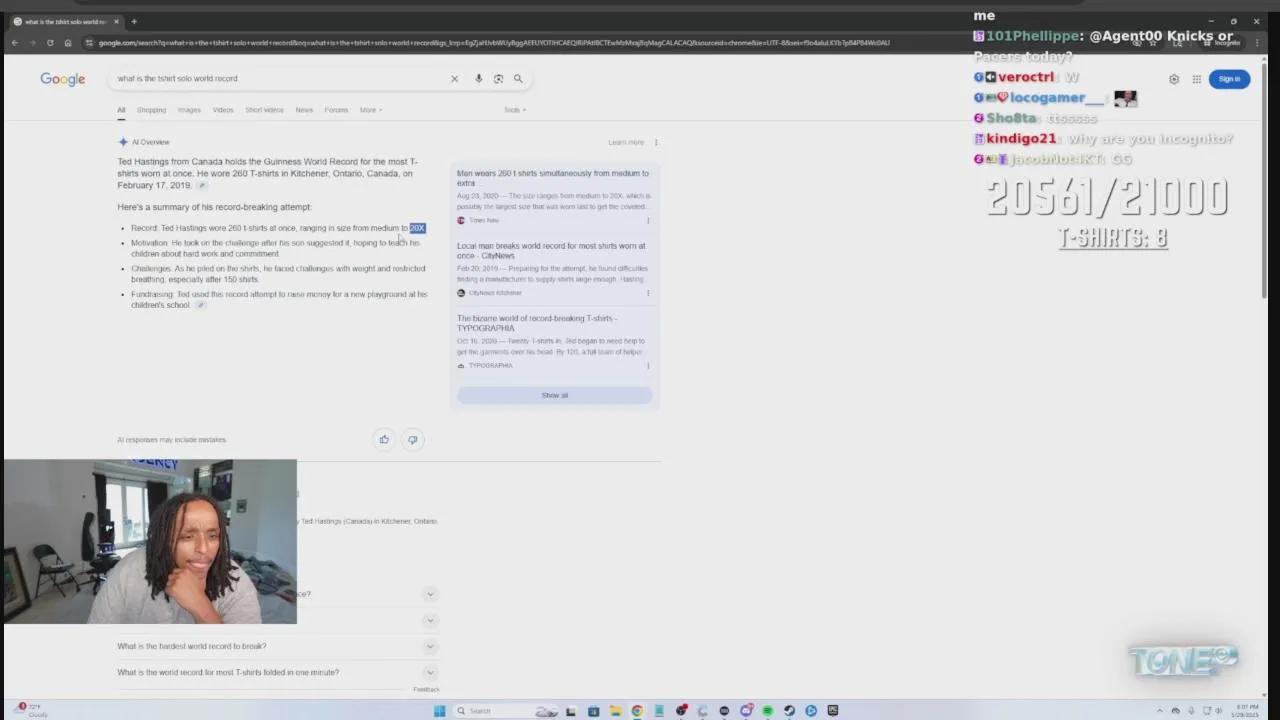Screen dimensions: 1280x720
Task: Open the Google apps grid
Action: click(x=1196, y=79)
